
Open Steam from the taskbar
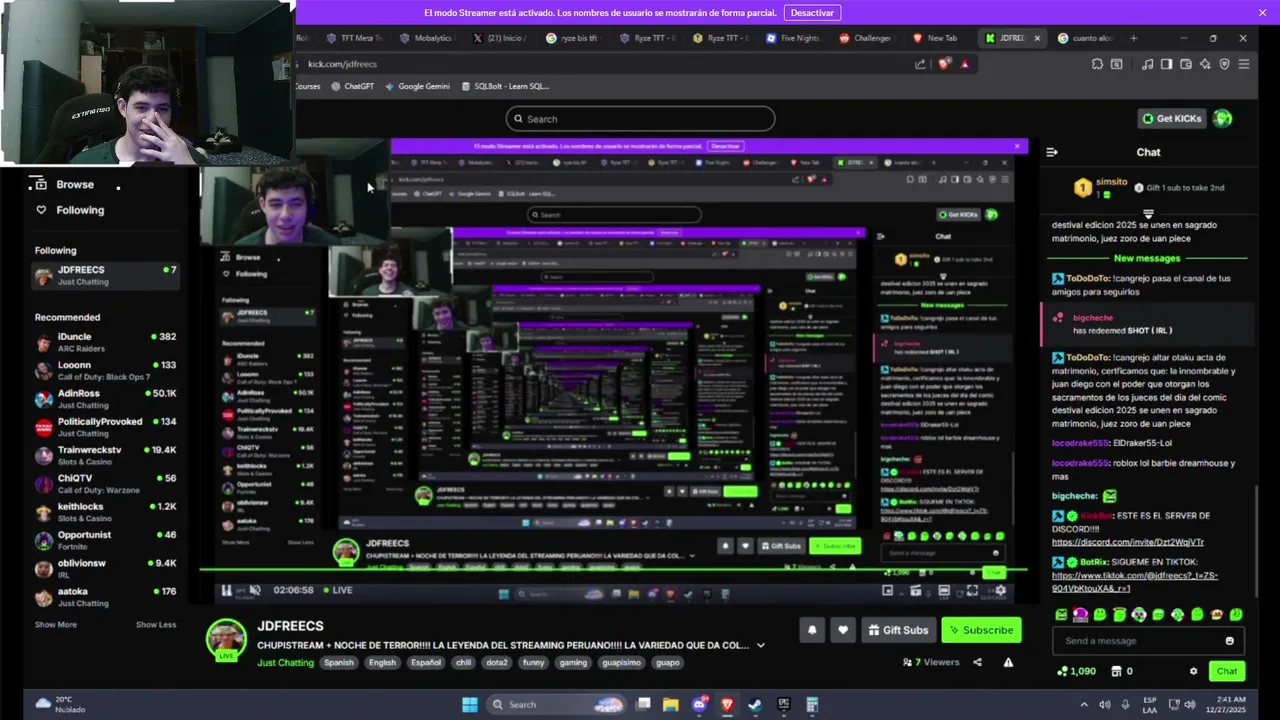(755, 705)
